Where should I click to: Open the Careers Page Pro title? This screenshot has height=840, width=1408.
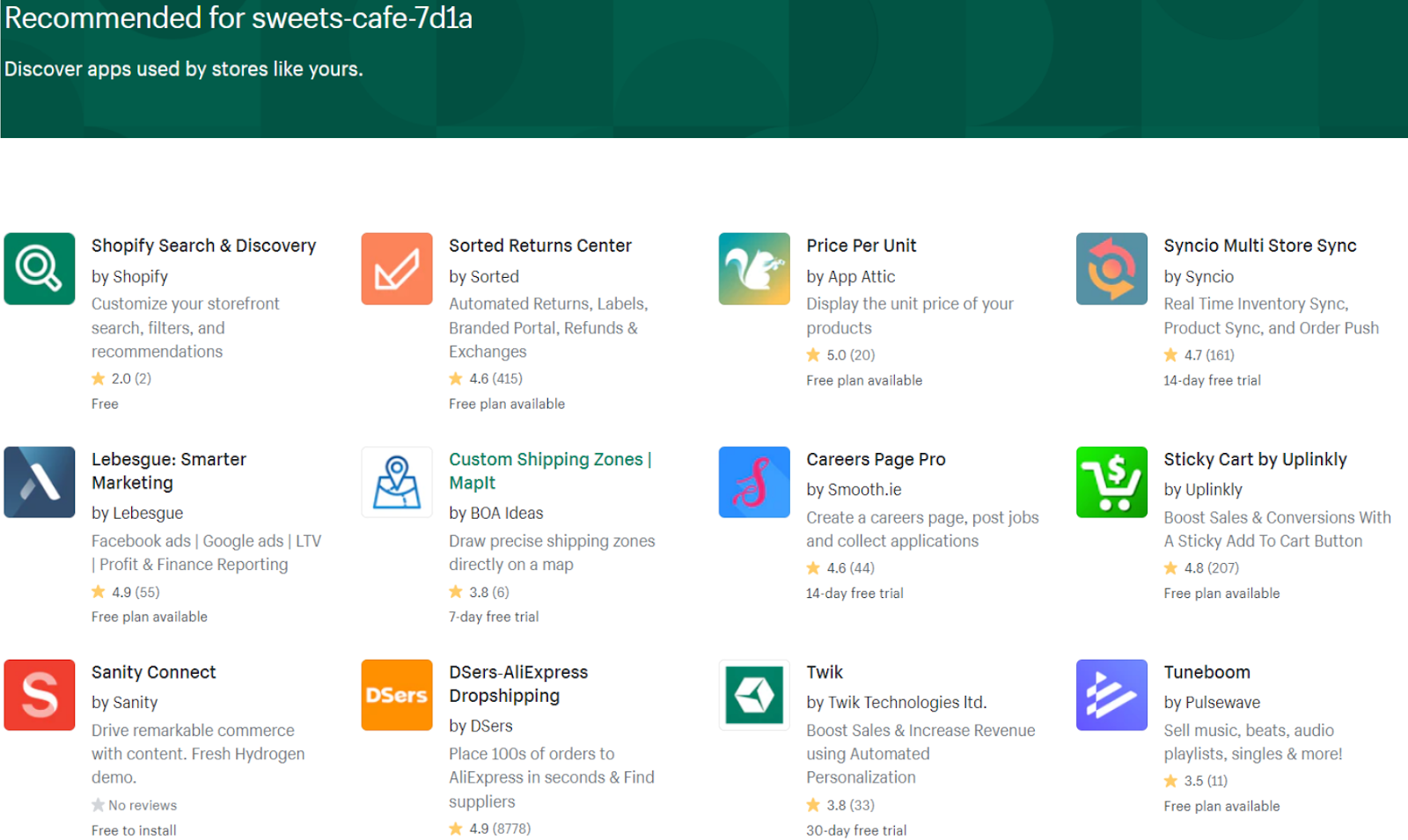point(876,459)
